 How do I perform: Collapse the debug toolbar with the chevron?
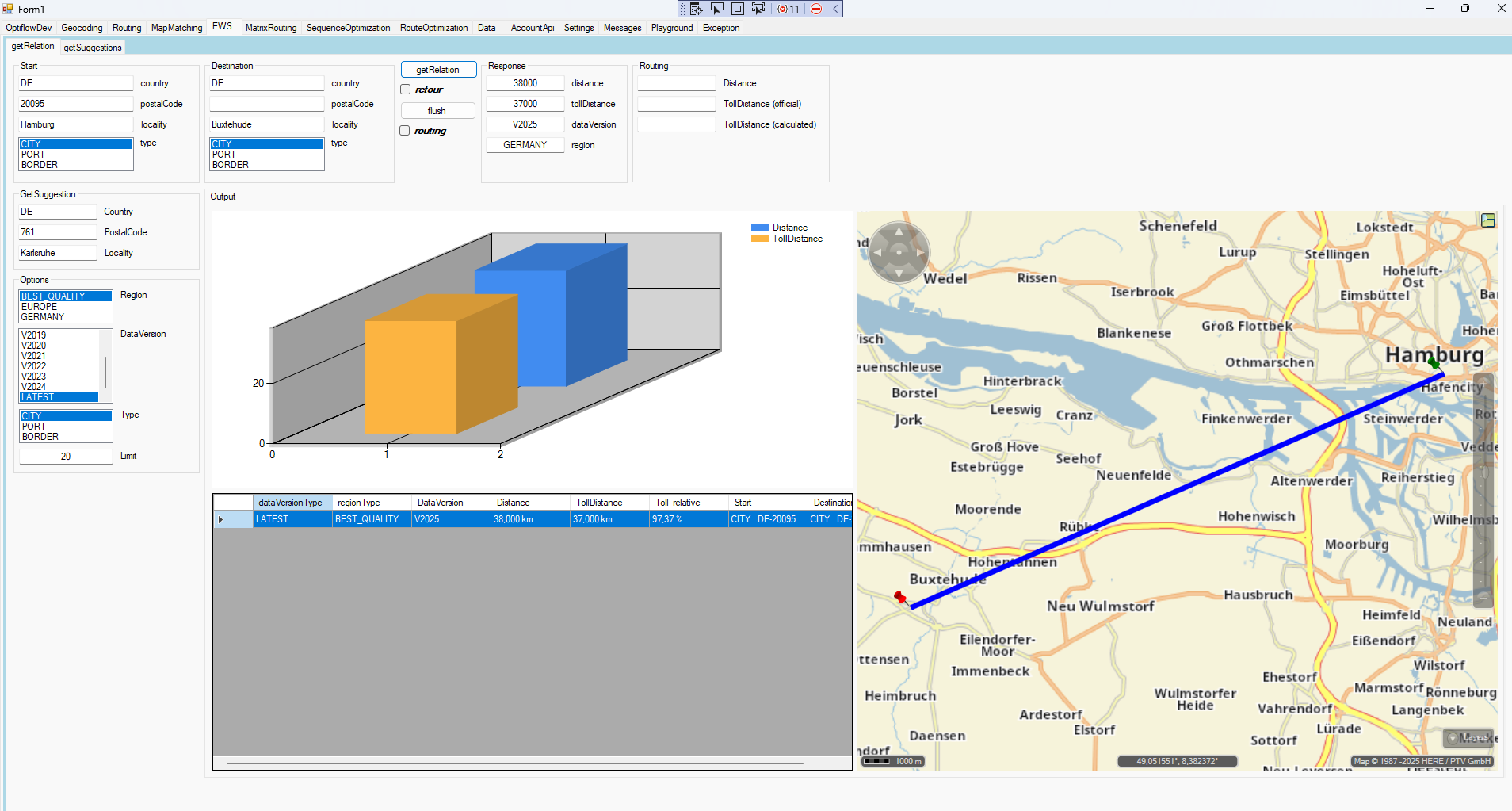[x=835, y=9]
